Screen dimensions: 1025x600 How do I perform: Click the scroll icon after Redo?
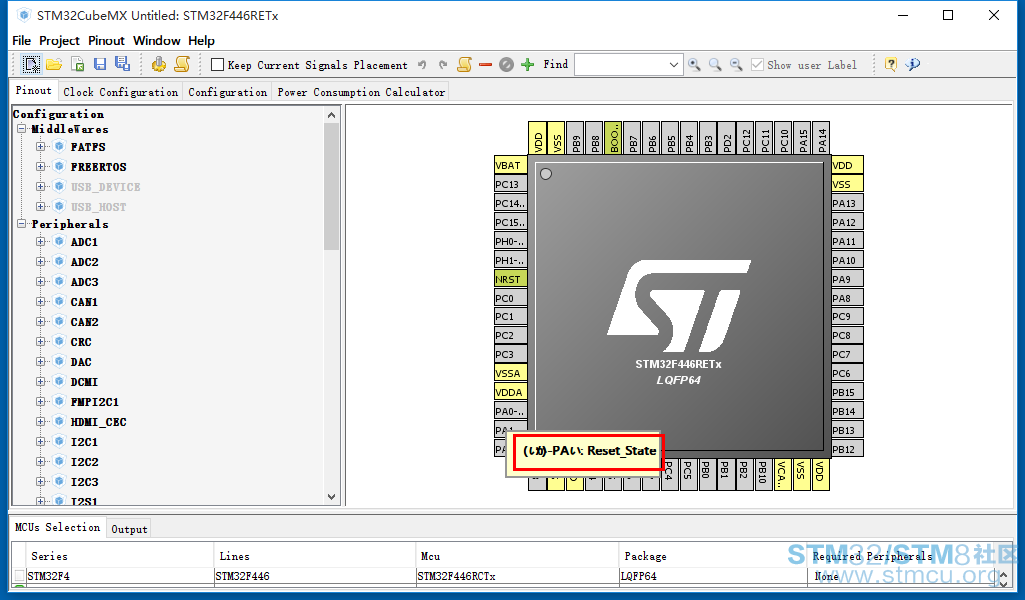click(464, 64)
